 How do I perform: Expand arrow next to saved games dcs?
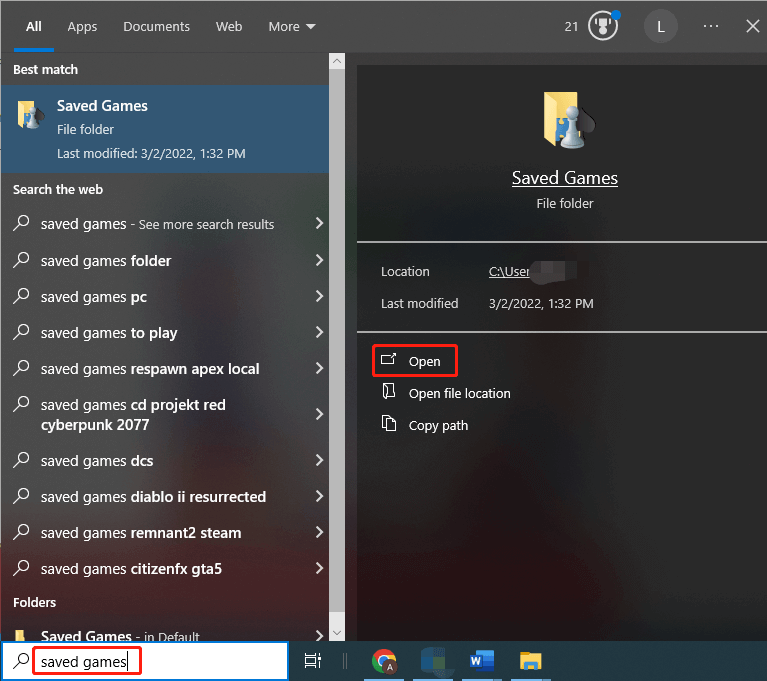tap(319, 460)
